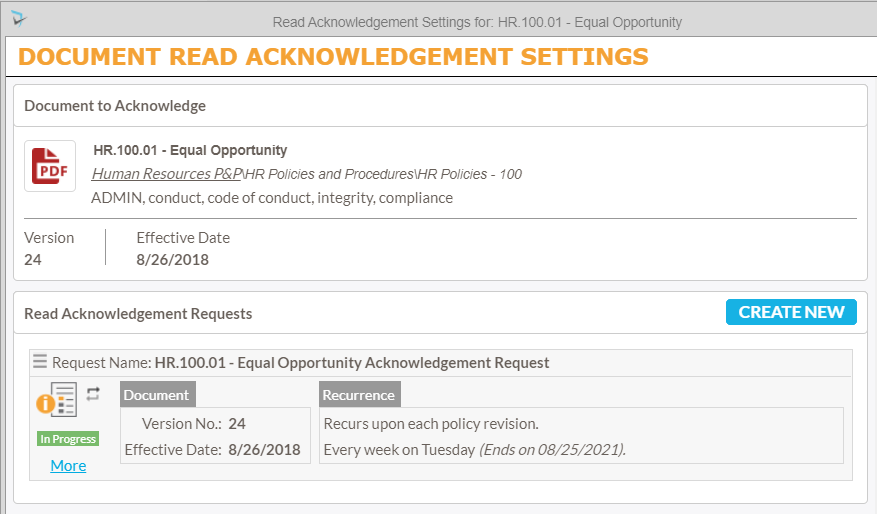
Task: Click the red PDF document icon
Action: [x=50, y=166]
